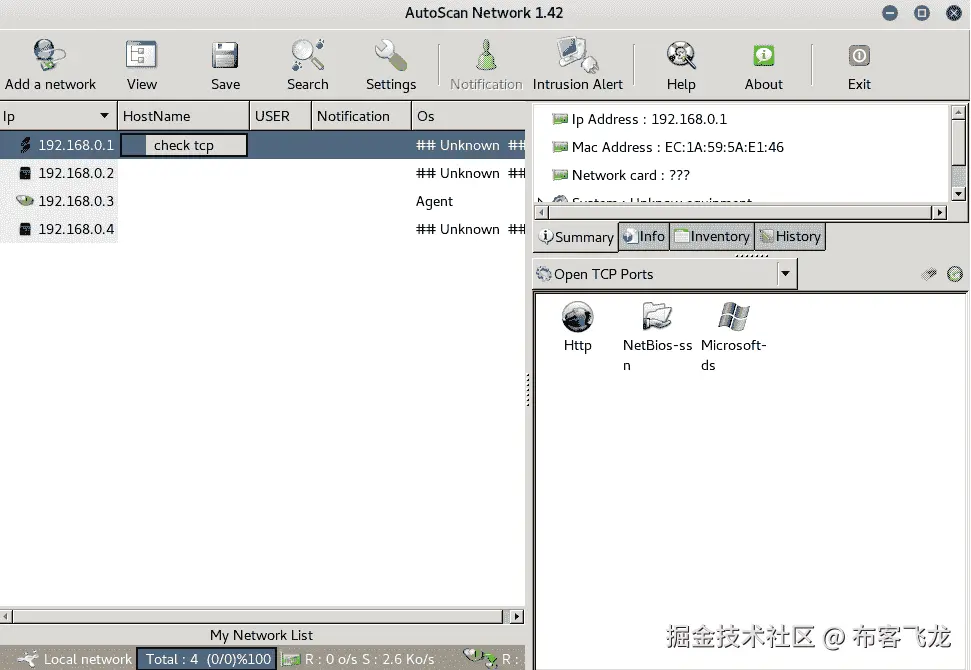
Task: Click the Ip Address : 192.168.0.1 entry
Action: pyautogui.click(x=649, y=119)
